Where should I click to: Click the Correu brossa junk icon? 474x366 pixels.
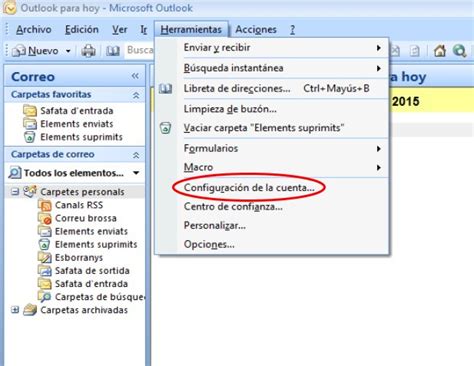point(45,218)
